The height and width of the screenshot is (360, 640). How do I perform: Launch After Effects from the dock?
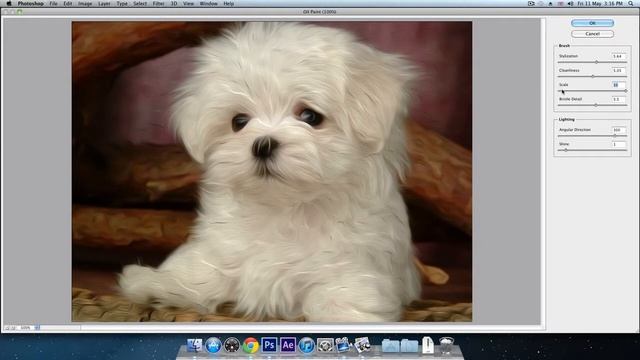pos(288,345)
